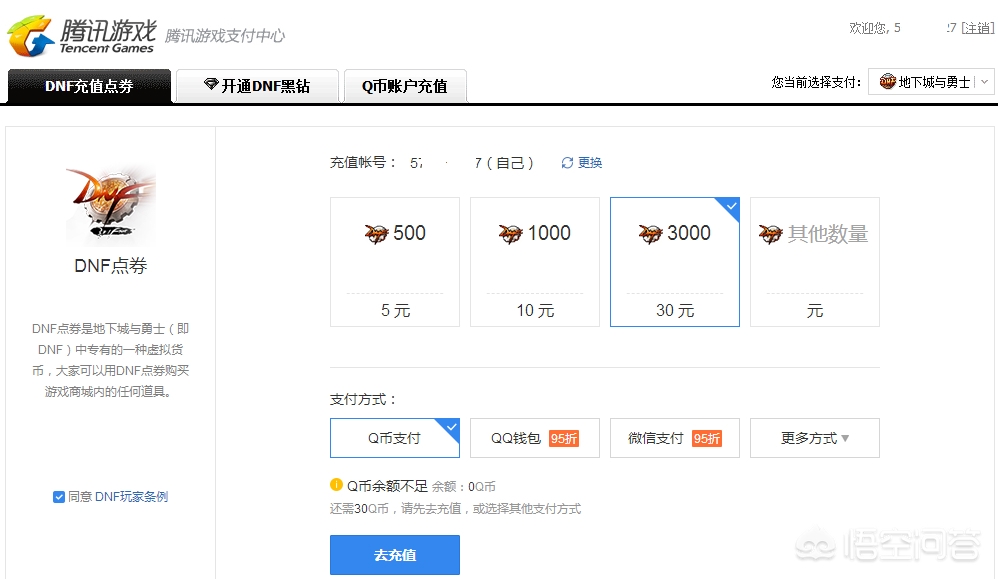The height and width of the screenshot is (579, 998).
Task: Click the orange warning icon beside Q币余额不足
Action: point(336,485)
